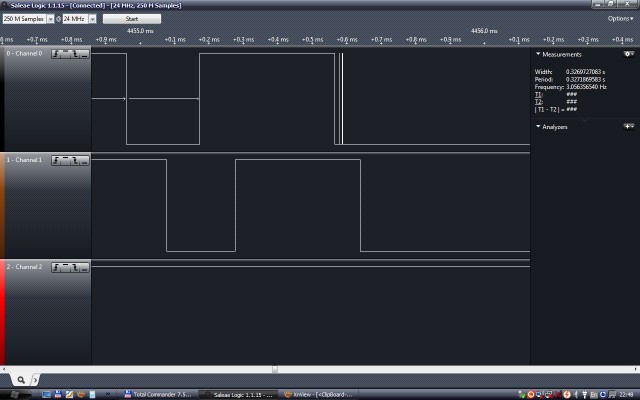Click the Period measurement value

click(x=585, y=79)
